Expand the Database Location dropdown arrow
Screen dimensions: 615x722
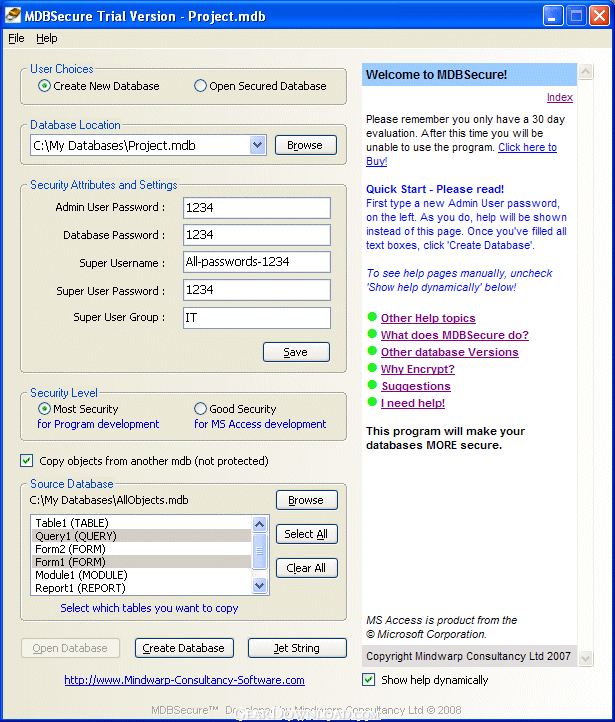coord(258,145)
